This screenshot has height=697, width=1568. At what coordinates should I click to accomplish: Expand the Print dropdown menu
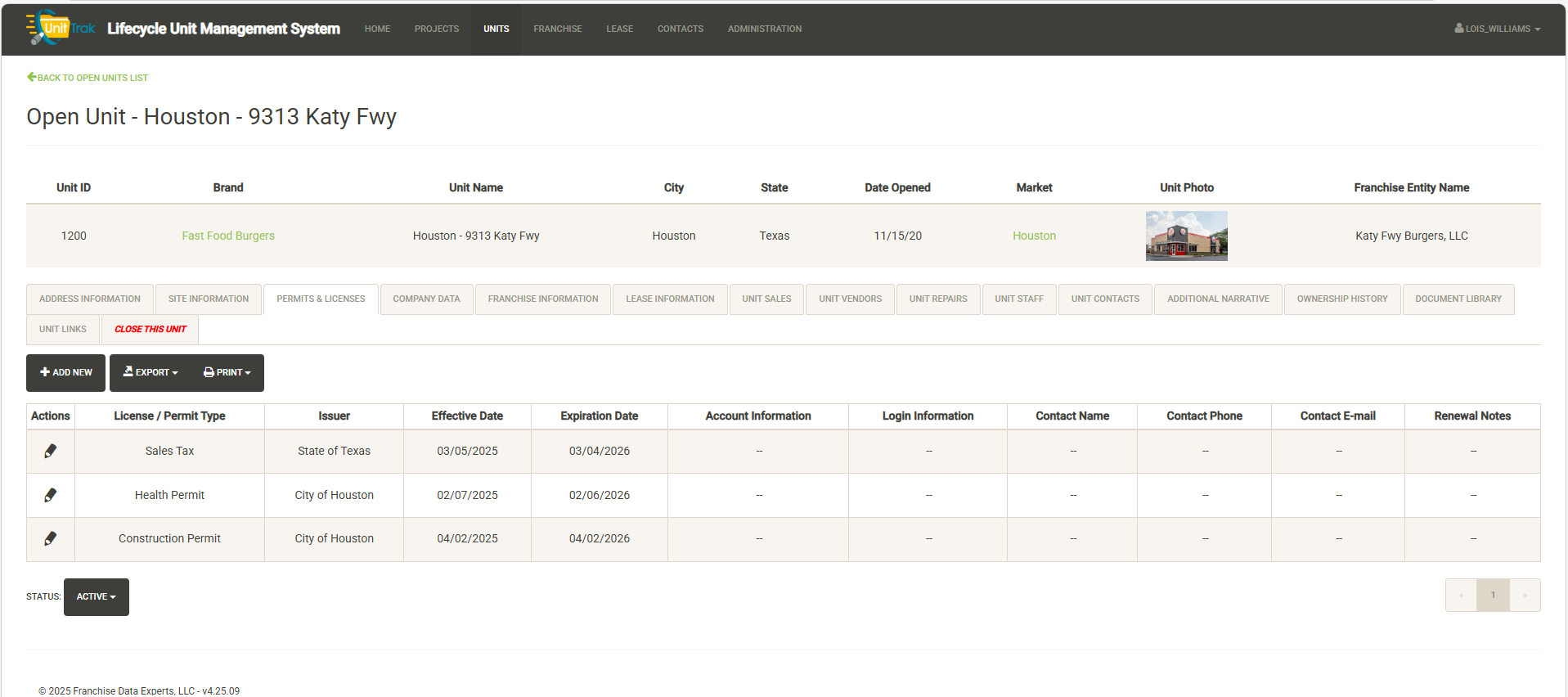point(227,372)
